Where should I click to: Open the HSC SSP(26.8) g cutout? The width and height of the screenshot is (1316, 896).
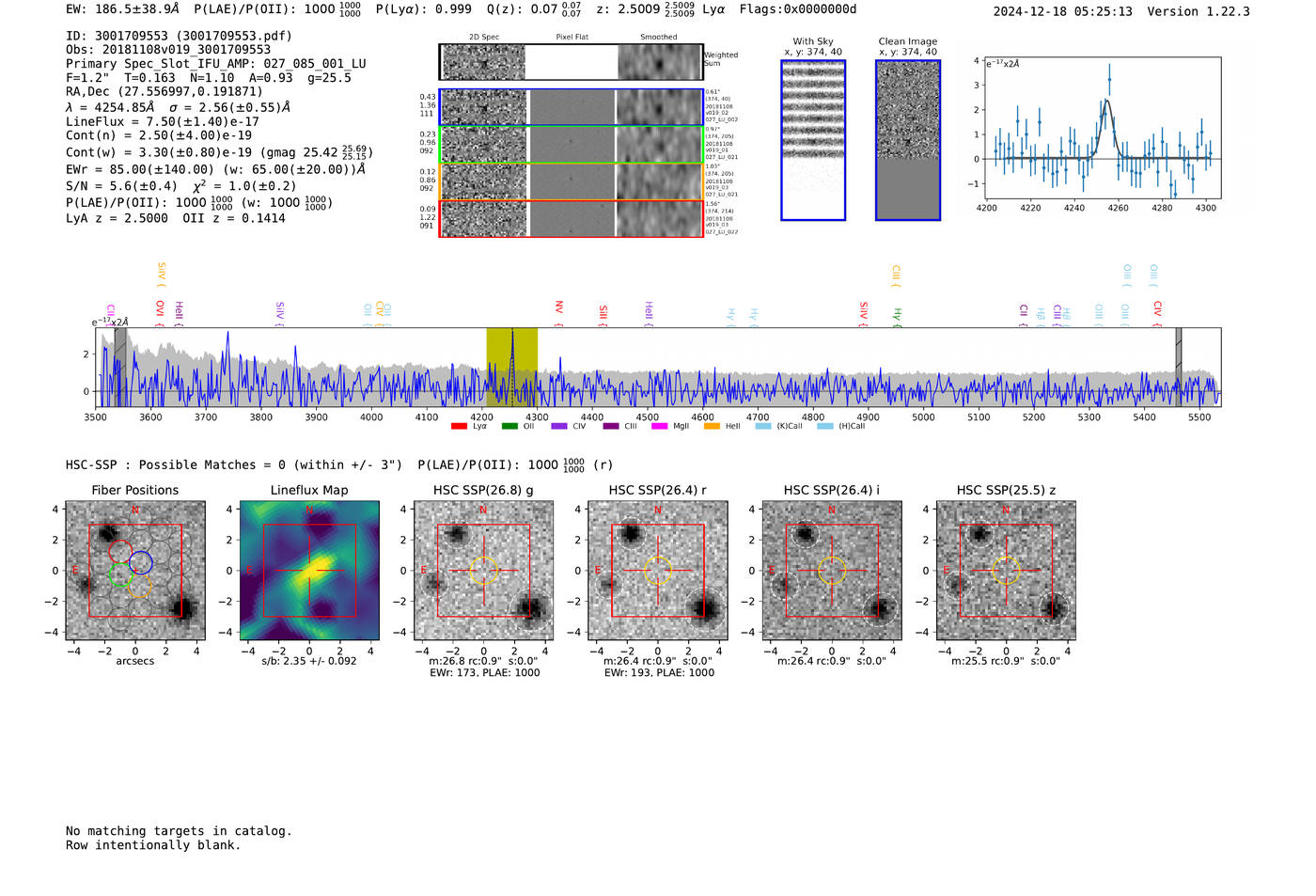pos(484,571)
